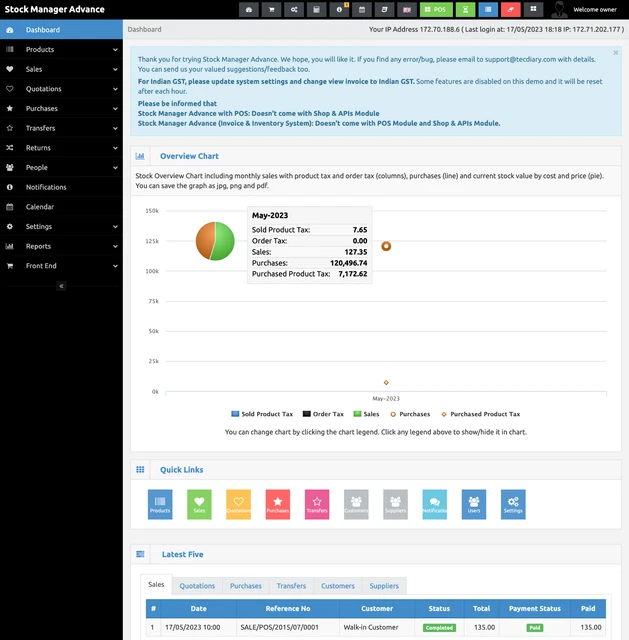Click the Completed status badge
Screen dimensions: 629x640
pos(439,628)
